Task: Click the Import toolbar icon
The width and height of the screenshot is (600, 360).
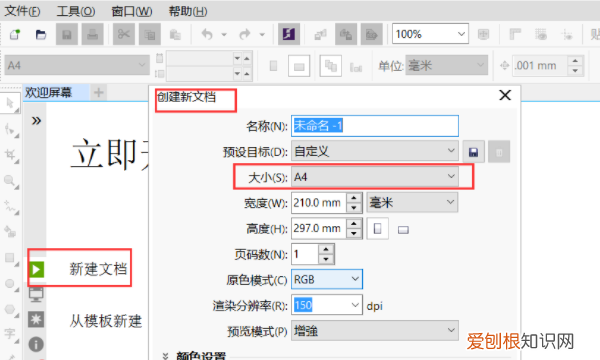Action: click(320, 34)
